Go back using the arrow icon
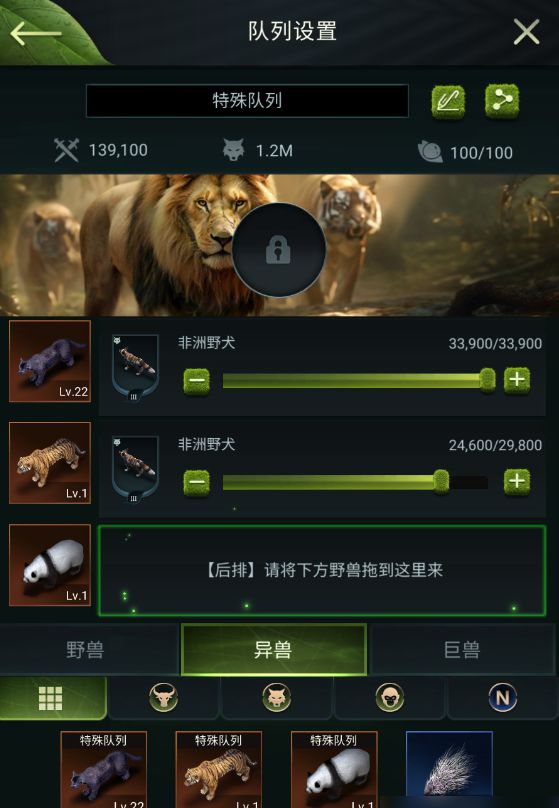 click(36, 33)
